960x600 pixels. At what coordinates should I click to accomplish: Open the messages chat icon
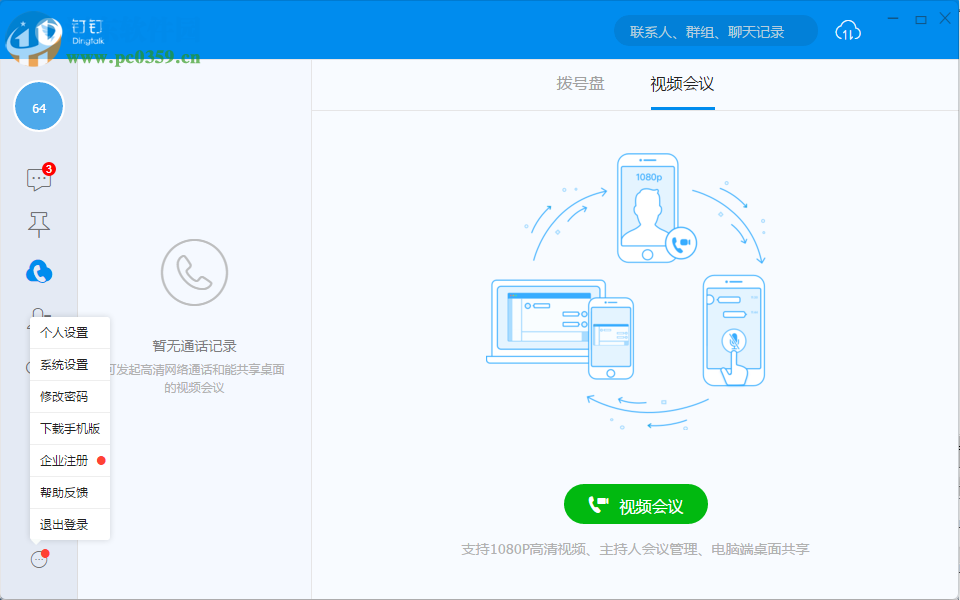tap(39, 179)
